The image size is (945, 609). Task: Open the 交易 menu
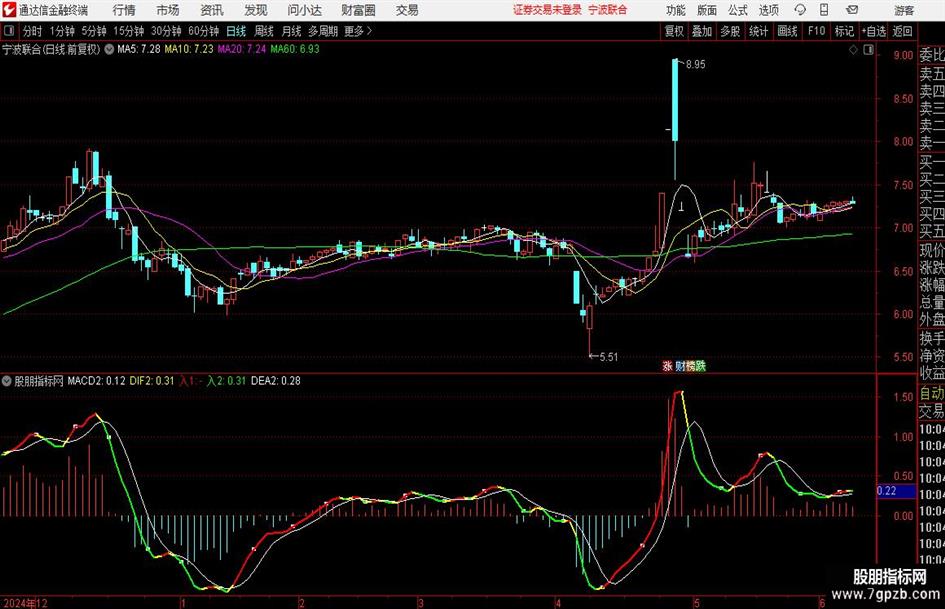pyautogui.click(x=407, y=10)
